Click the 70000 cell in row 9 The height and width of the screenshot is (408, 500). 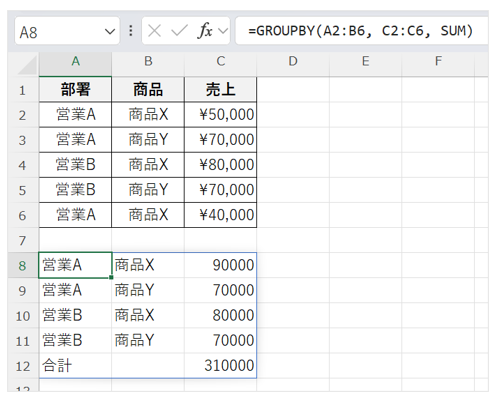pos(221,290)
